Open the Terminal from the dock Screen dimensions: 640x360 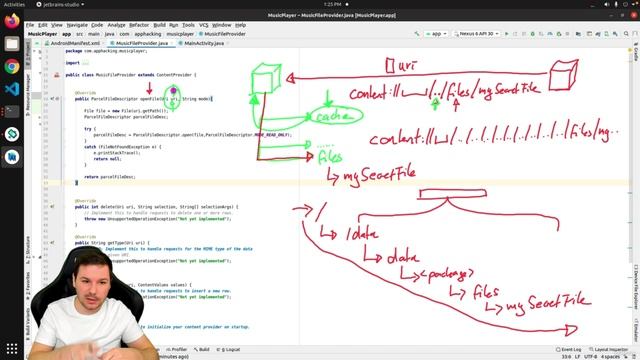12,111
